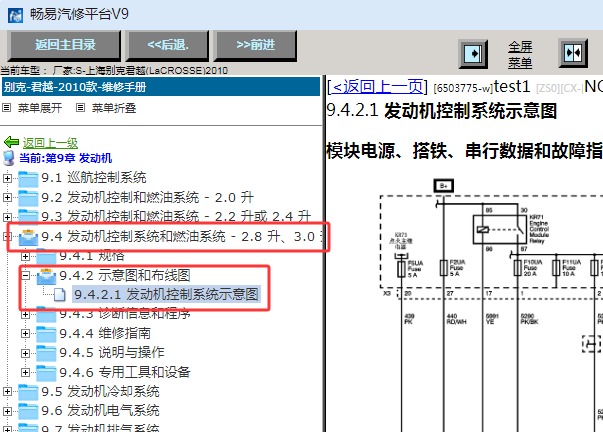Image resolution: width=603 pixels, height=432 pixels.
Task: Expand the 9.6 发动机电气系统 node
Action: 7,411
